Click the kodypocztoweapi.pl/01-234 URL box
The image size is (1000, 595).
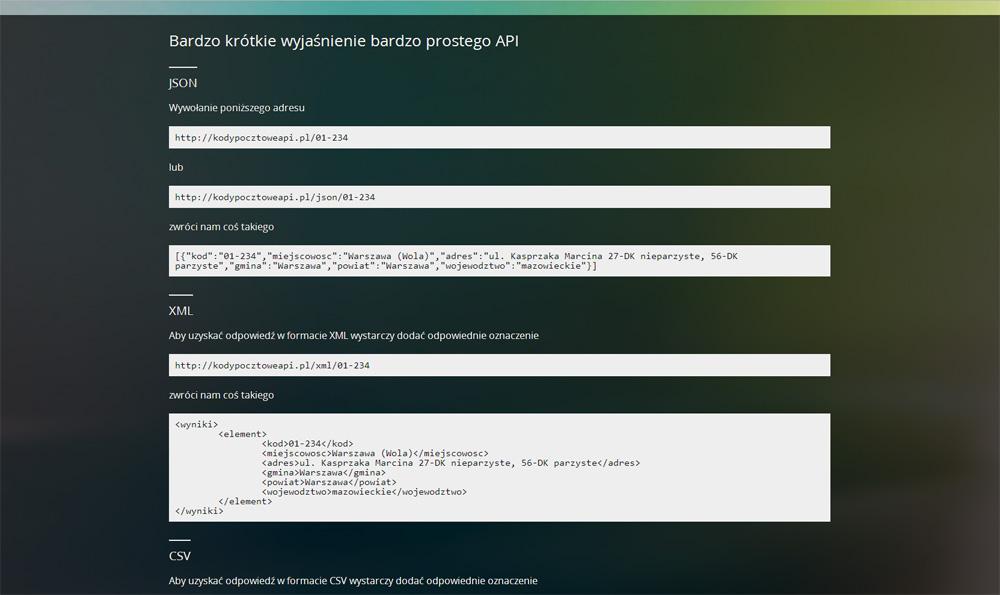(x=499, y=137)
